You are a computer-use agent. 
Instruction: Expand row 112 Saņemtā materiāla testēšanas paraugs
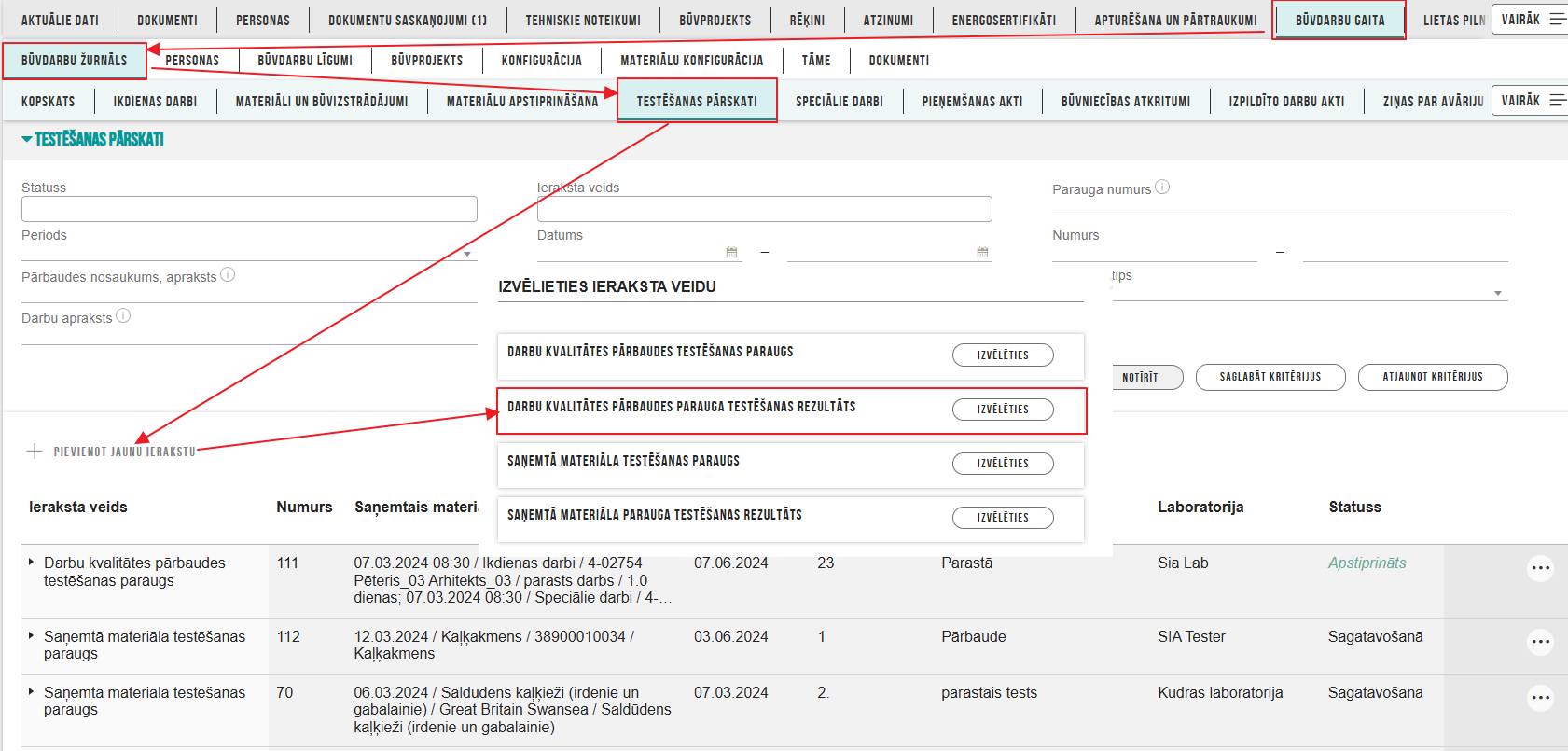(31, 636)
